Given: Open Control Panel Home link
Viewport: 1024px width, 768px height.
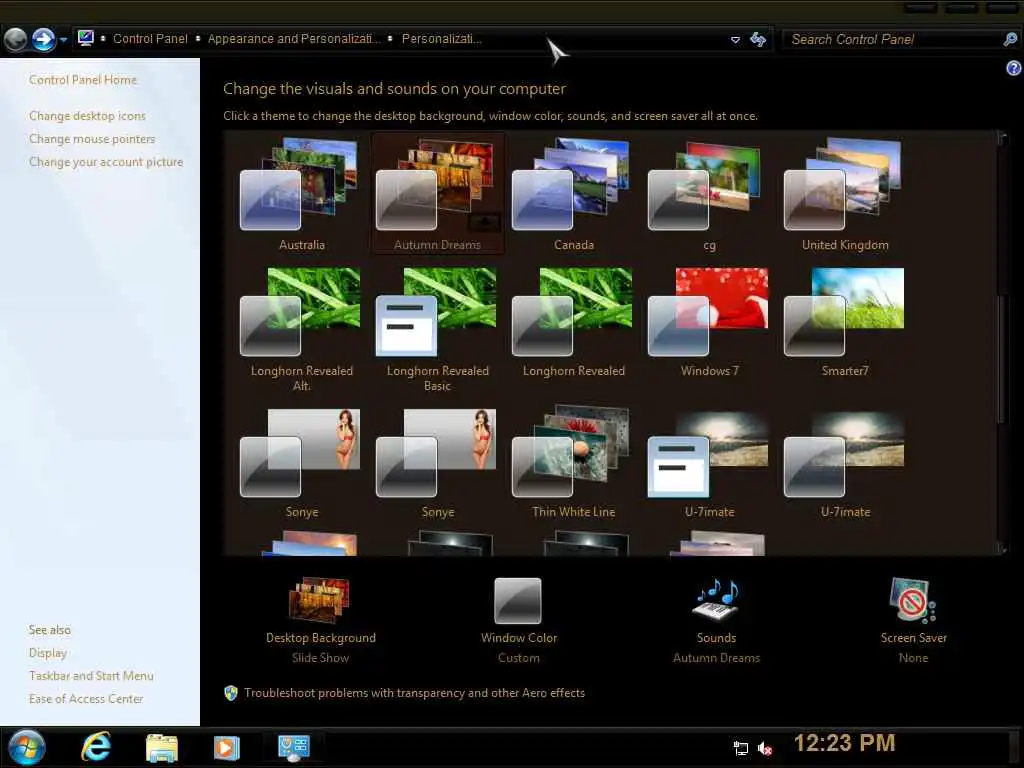Looking at the screenshot, I should click(83, 80).
